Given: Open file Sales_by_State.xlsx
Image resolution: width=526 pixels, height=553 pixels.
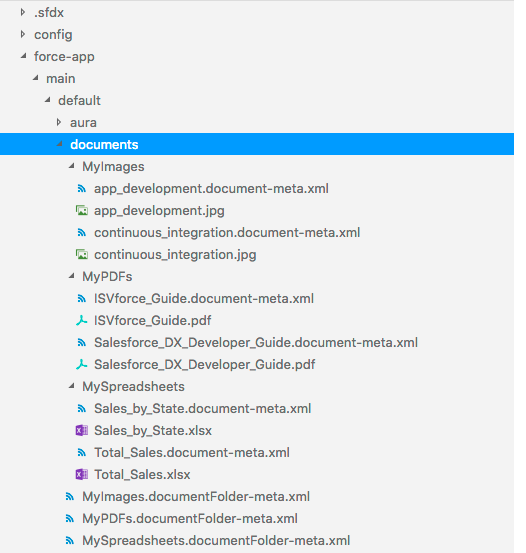Looking at the screenshot, I should pyautogui.click(x=153, y=431).
